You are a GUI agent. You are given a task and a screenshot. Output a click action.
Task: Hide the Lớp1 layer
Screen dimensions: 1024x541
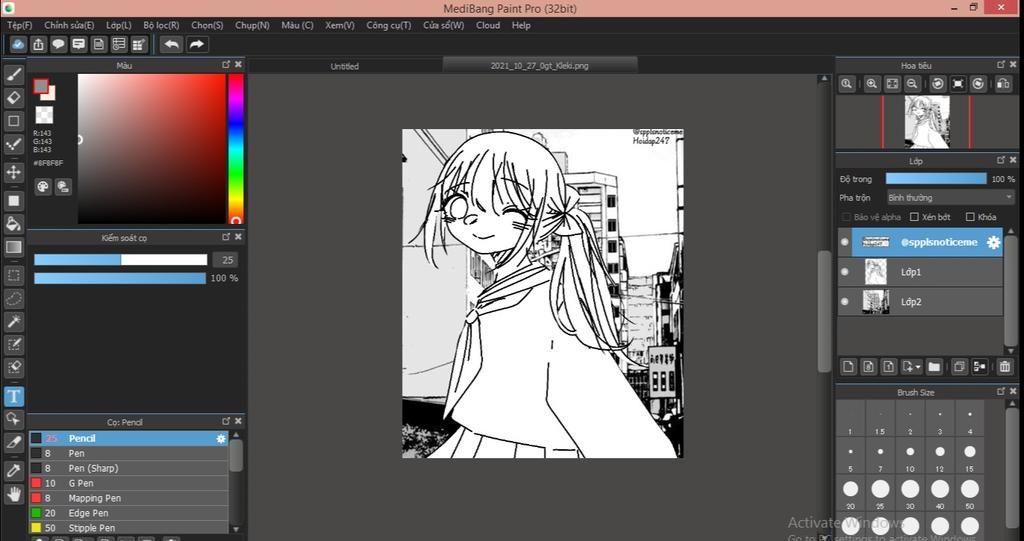tap(844, 272)
